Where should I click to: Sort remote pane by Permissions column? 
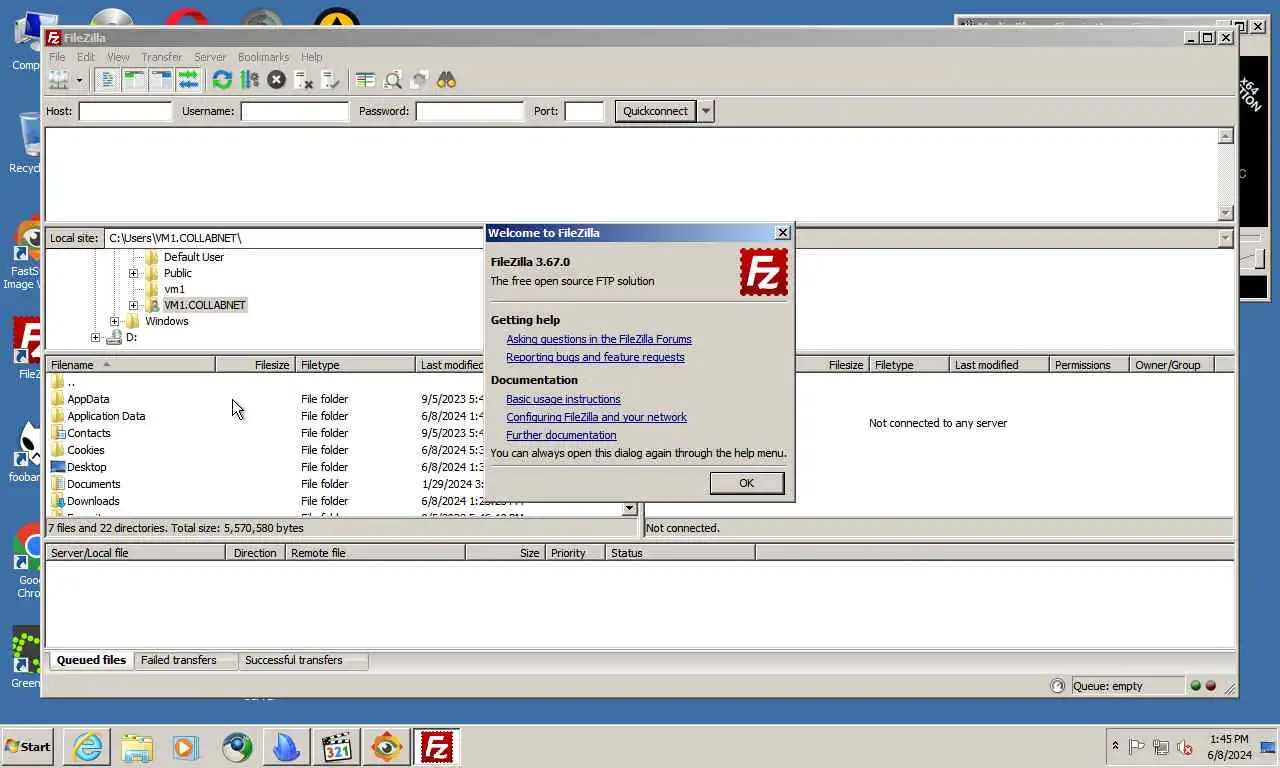coord(1089,365)
